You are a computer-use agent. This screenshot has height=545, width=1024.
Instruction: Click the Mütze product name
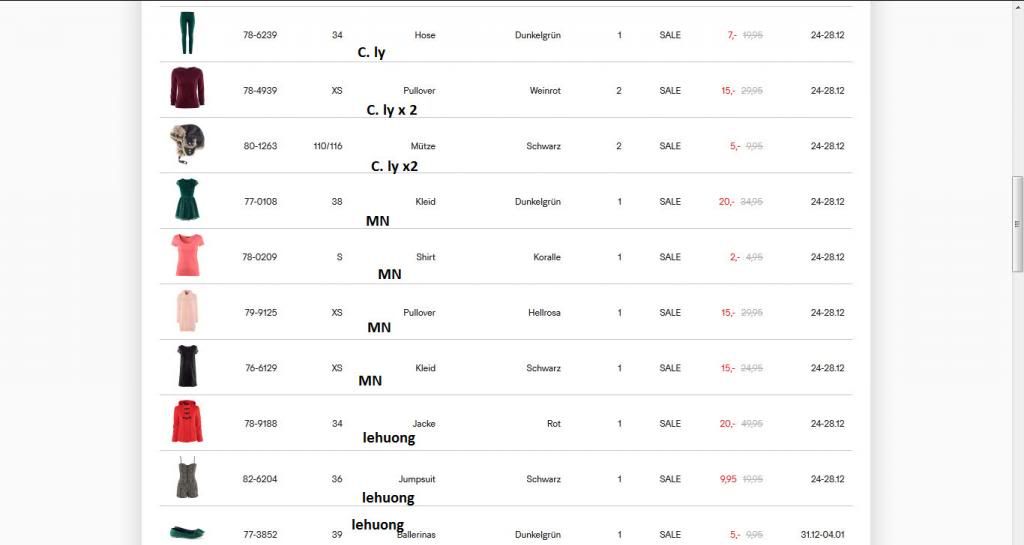[x=423, y=146]
